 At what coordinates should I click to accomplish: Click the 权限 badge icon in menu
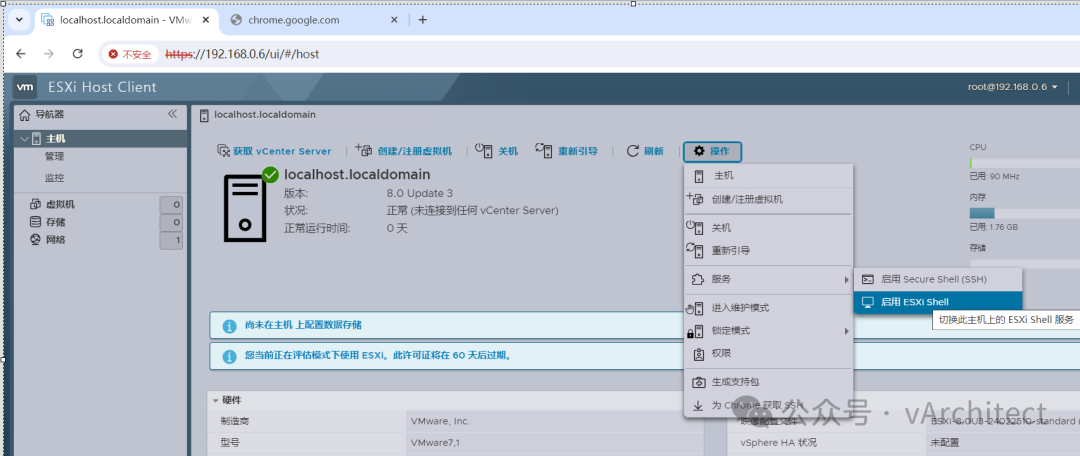point(698,354)
